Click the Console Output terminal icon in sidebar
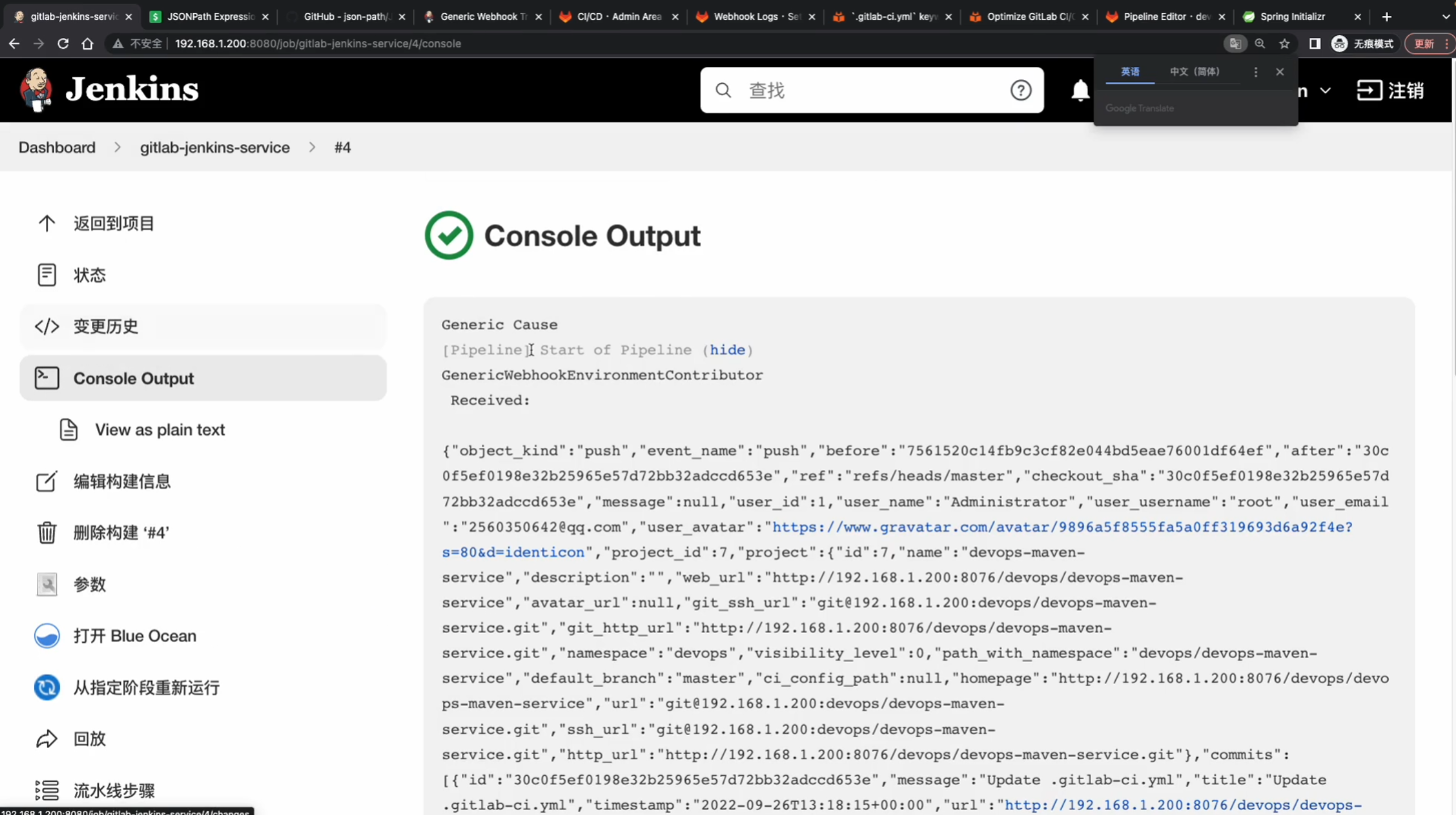The image size is (1456, 815). pos(47,378)
